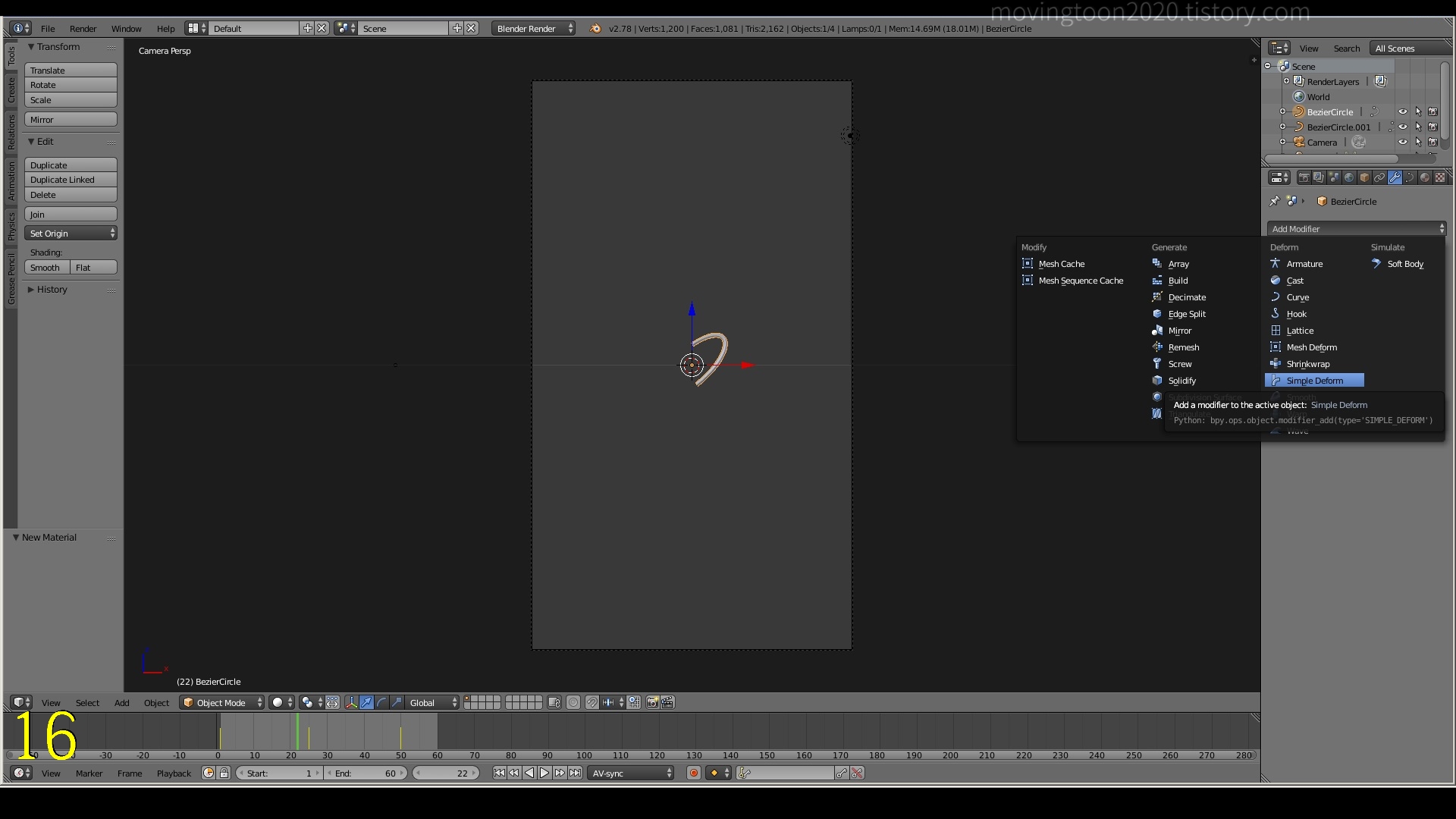Select the Create tab in tool shelf
Viewport: 1456px width, 819px height.
(11, 90)
